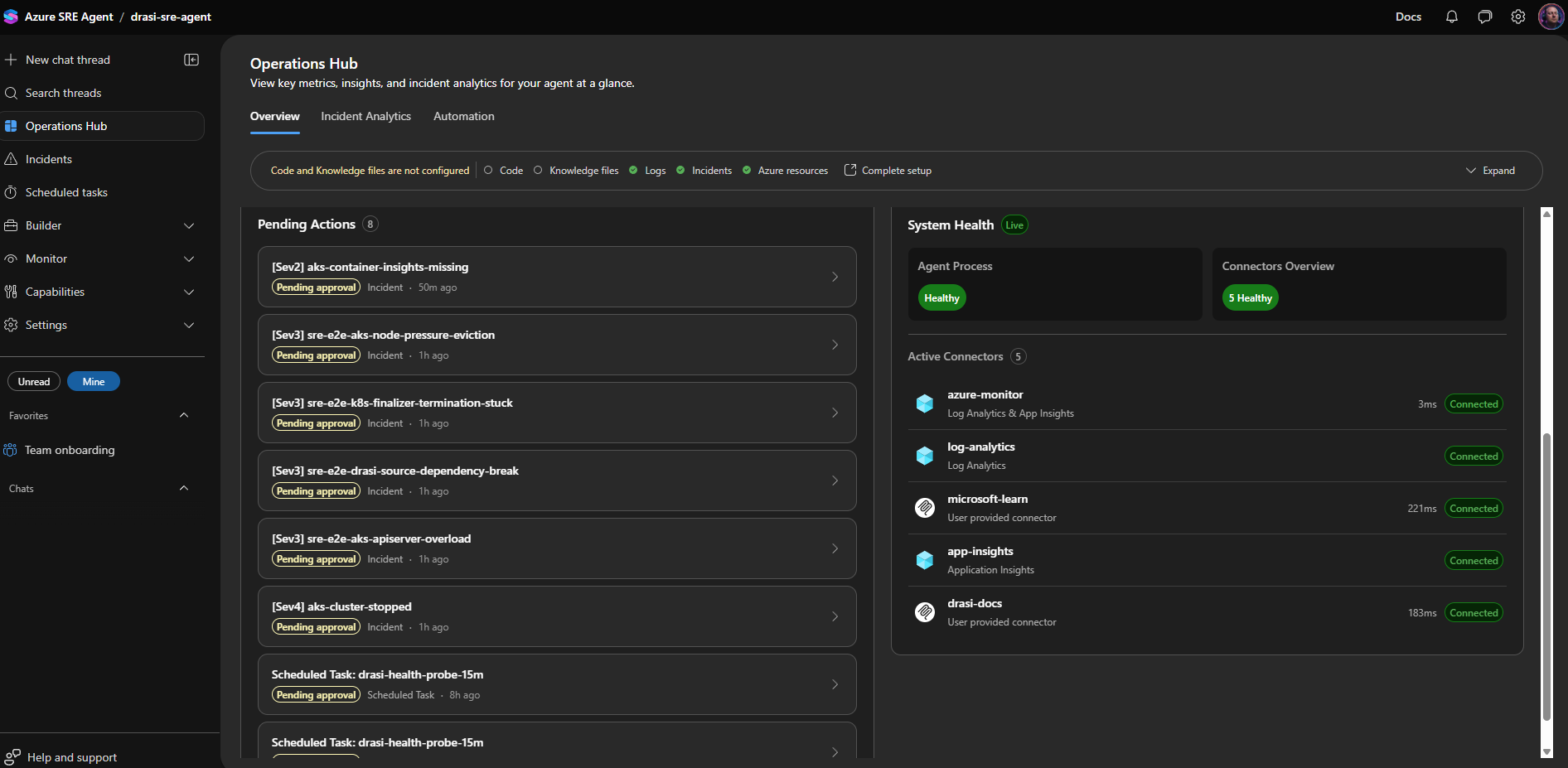
Task: Click the Scheduled tasks clock icon
Action: (11, 192)
